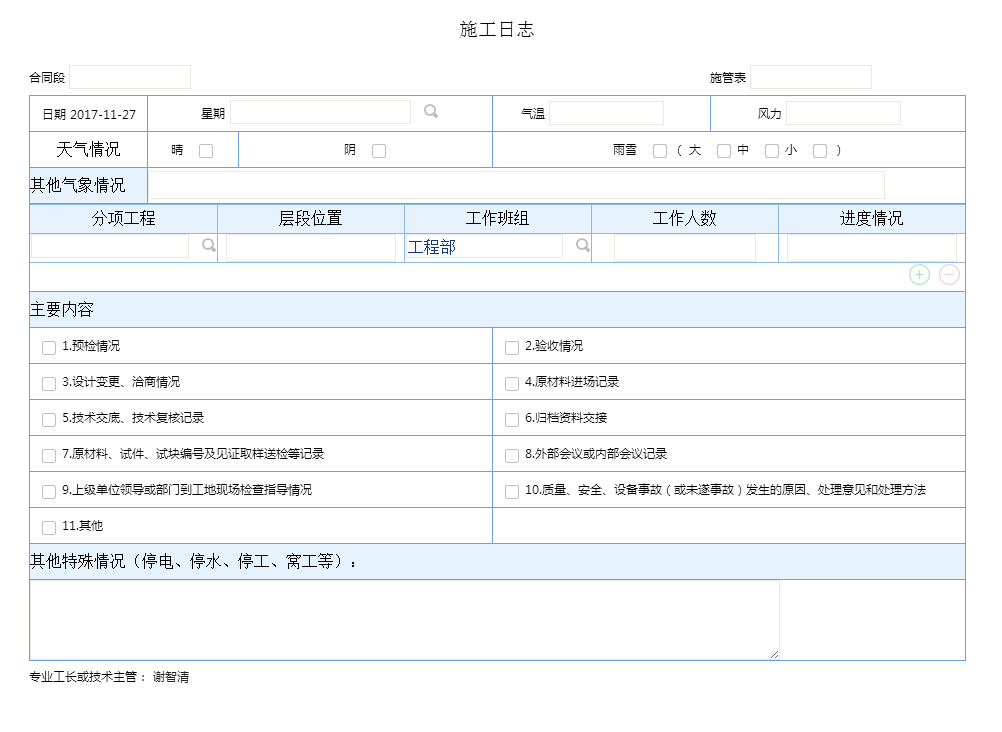1002x732 pixels.
Task: Check the 11.其他 option
Action: click(x=49, y=528)
